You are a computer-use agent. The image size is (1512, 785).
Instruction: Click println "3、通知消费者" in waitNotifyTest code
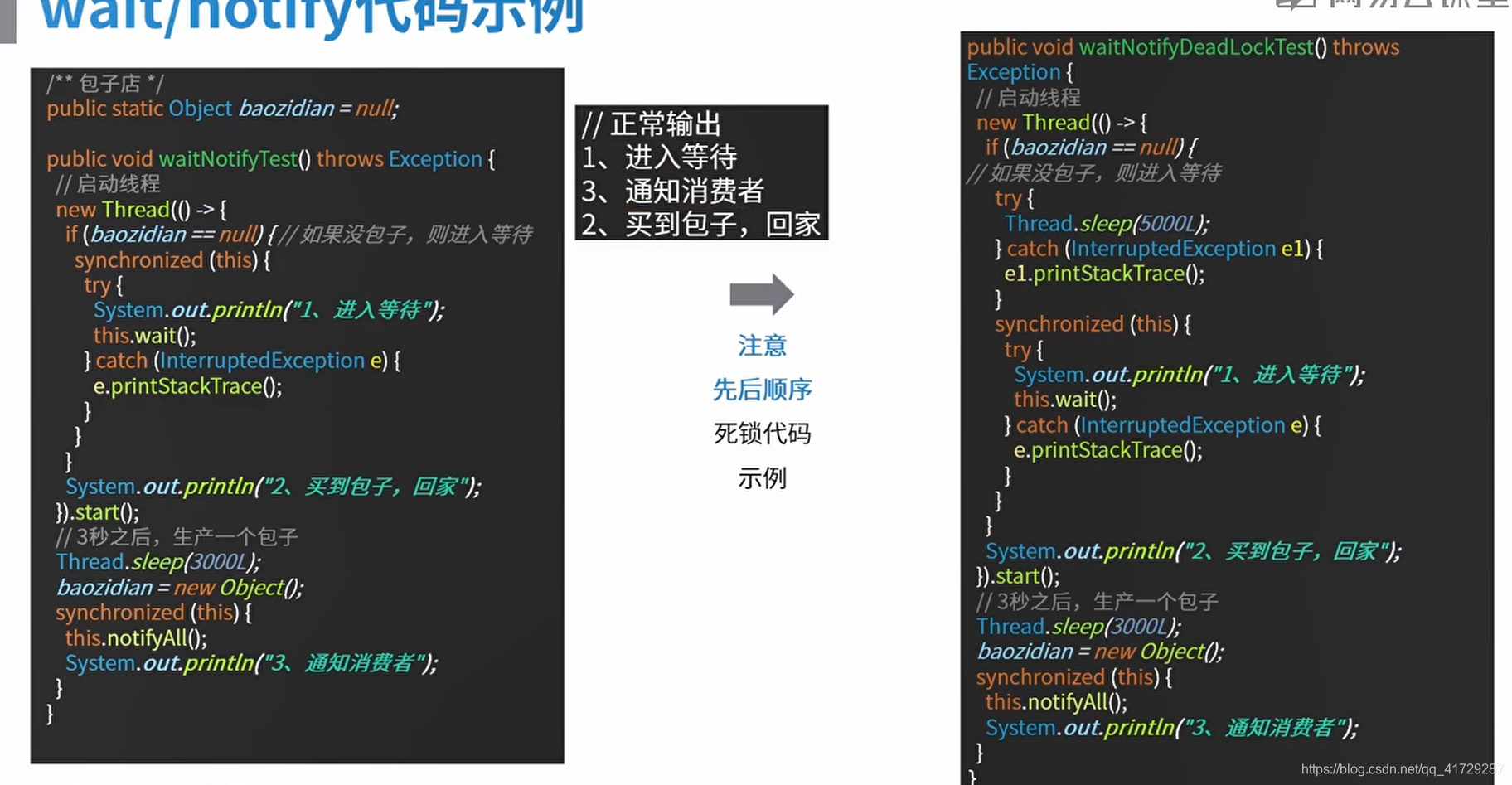(x=252, y=663)
